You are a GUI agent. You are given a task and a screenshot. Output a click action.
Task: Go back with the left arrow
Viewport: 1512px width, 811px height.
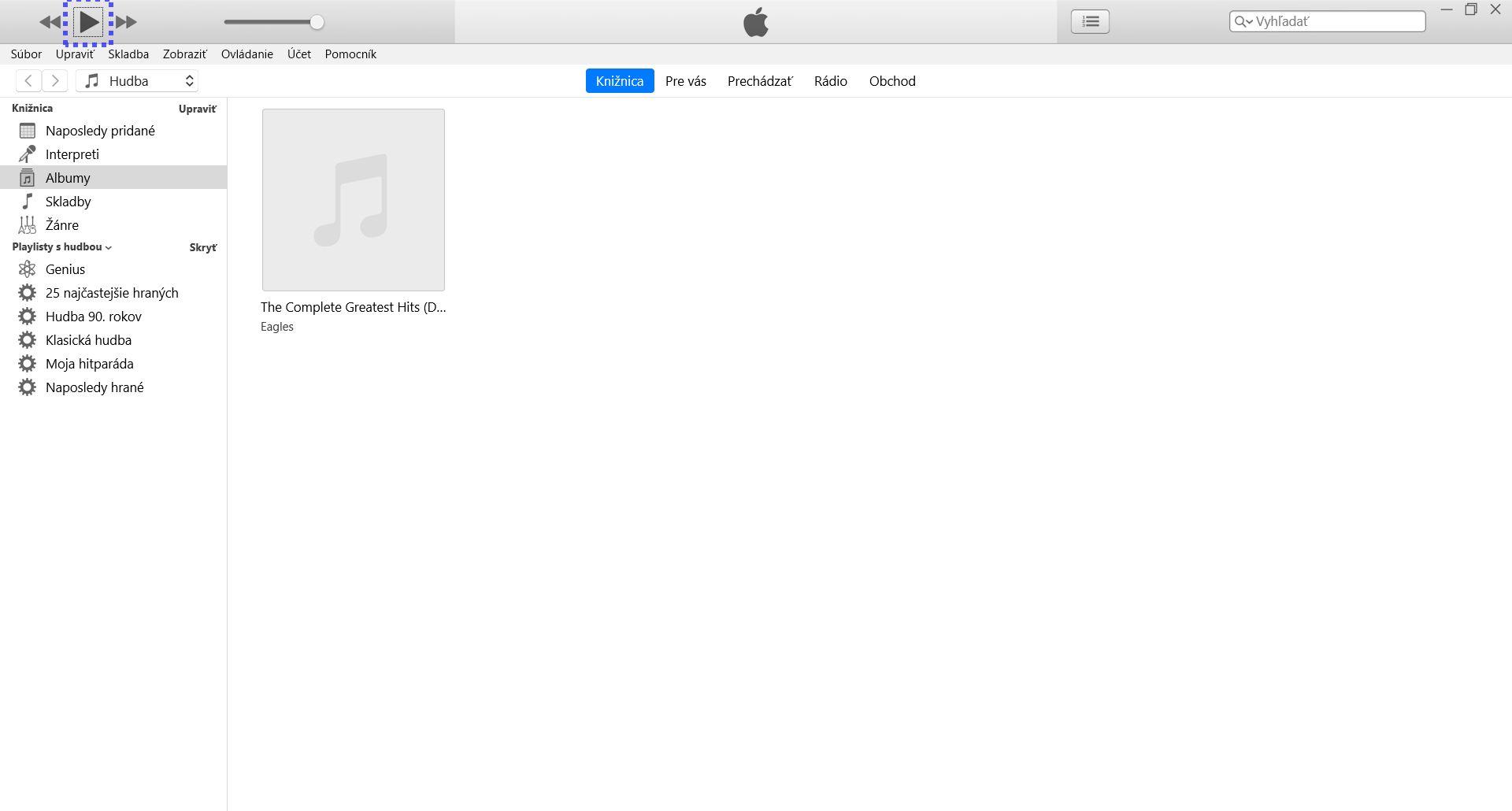pyautogui.click(x=28, y=80)
